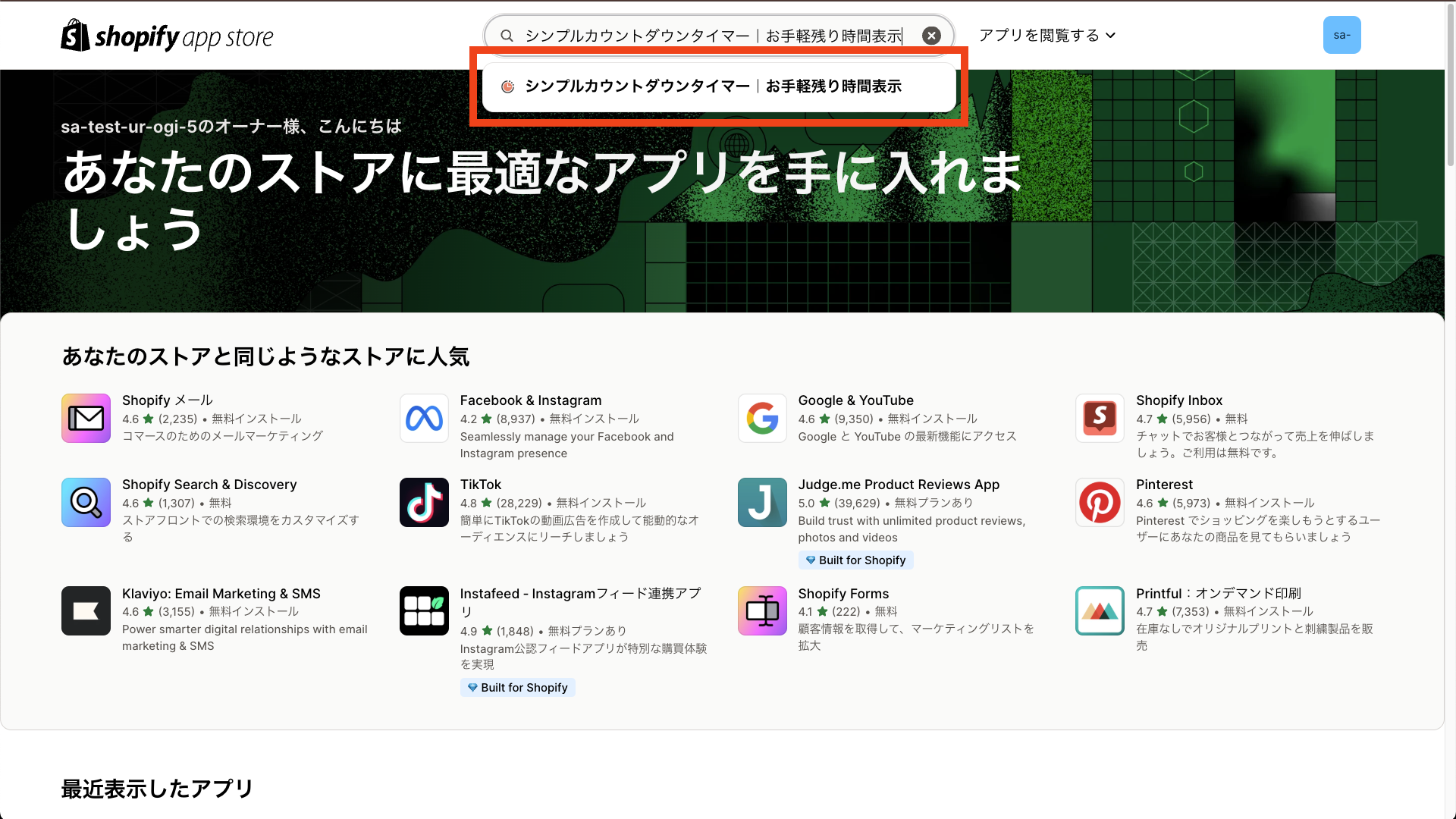Click the Pinterest app icon

[x=1100, y=502]
